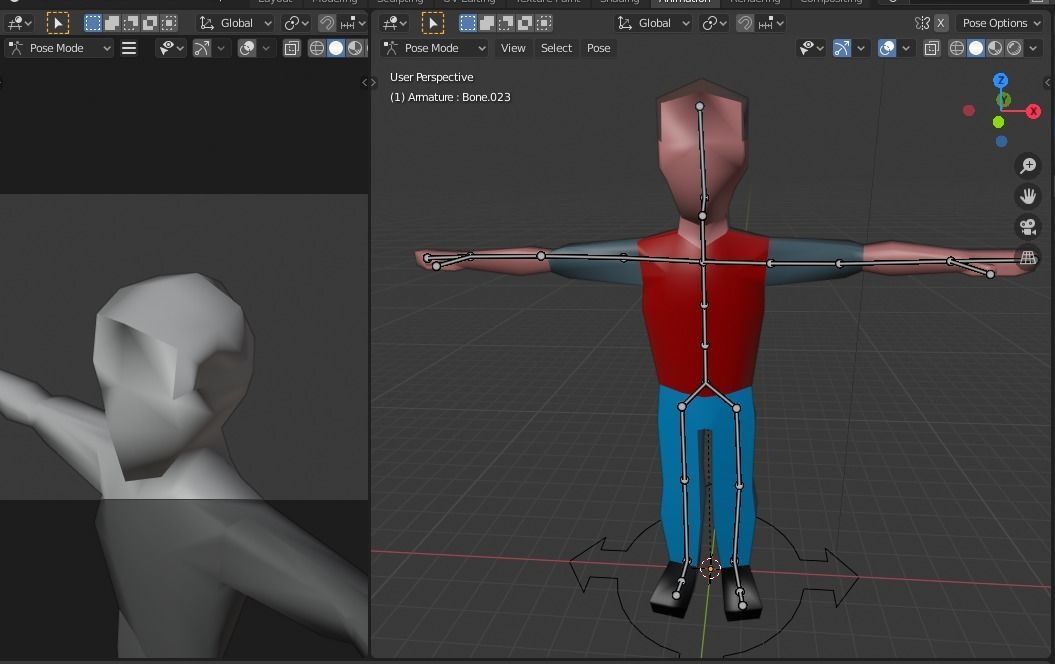Screen dimensions: 1055x664
Task: Choose Set New Selection mode in right viewport
Action: click(468, 24)
